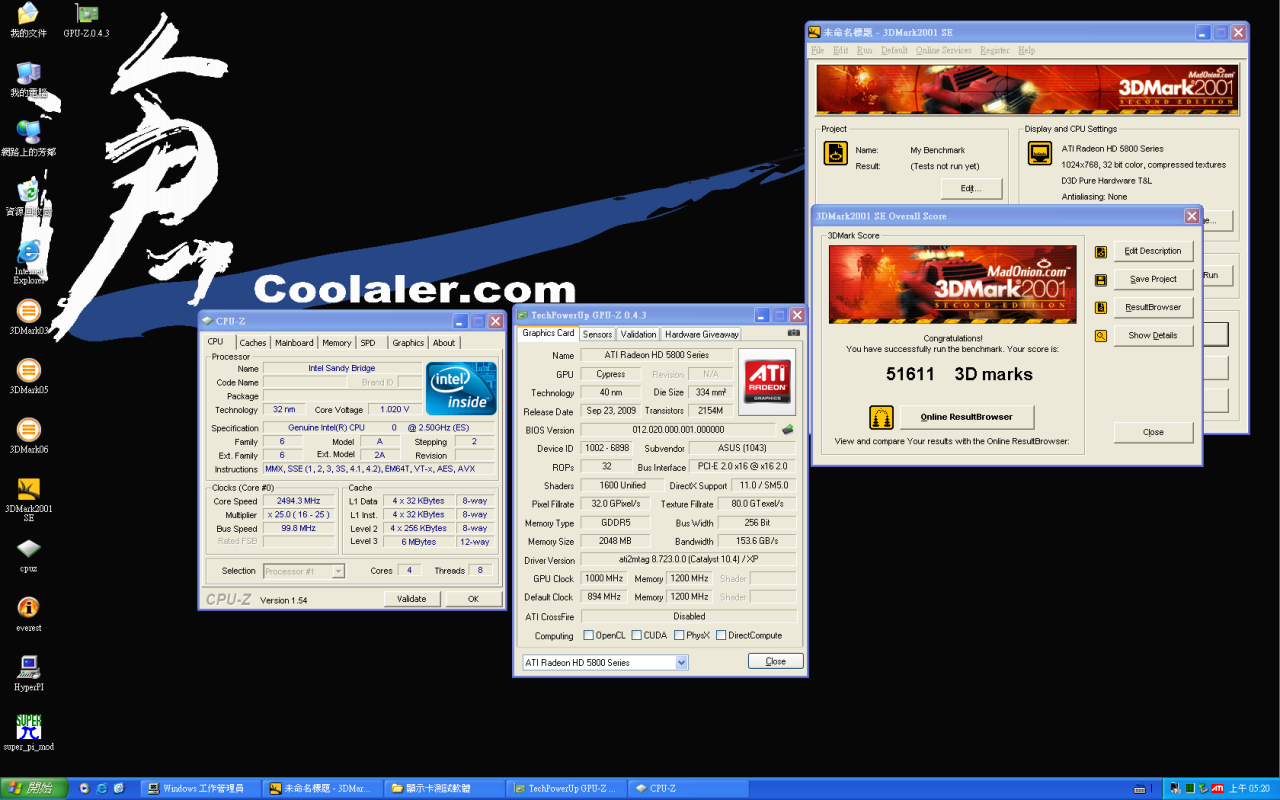Open the Sensors tab in GPU-Z
Image resolution: width=1280 pixels, height=800 pixels.
(x=597, y=335)
